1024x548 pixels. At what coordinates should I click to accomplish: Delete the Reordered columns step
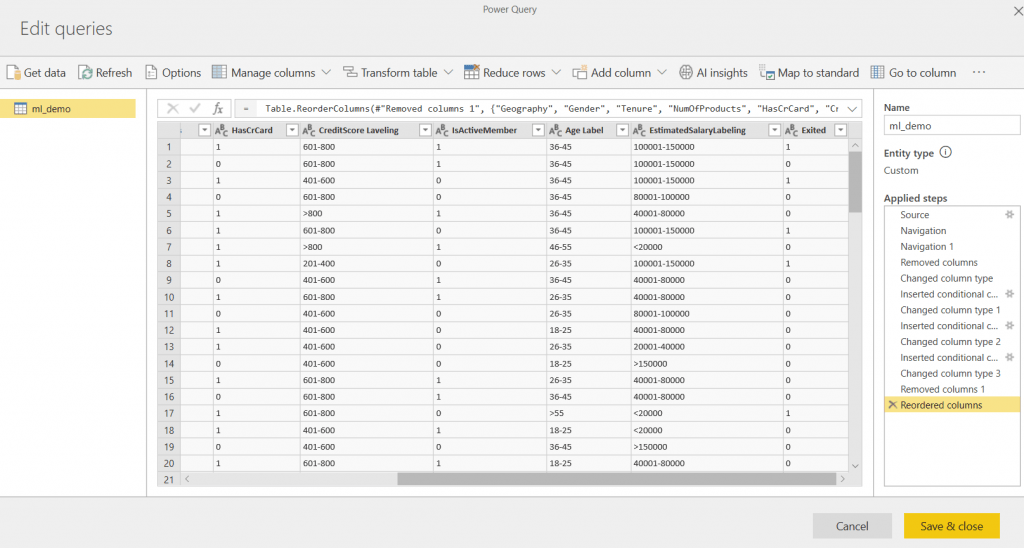click(x=892, y=405)
